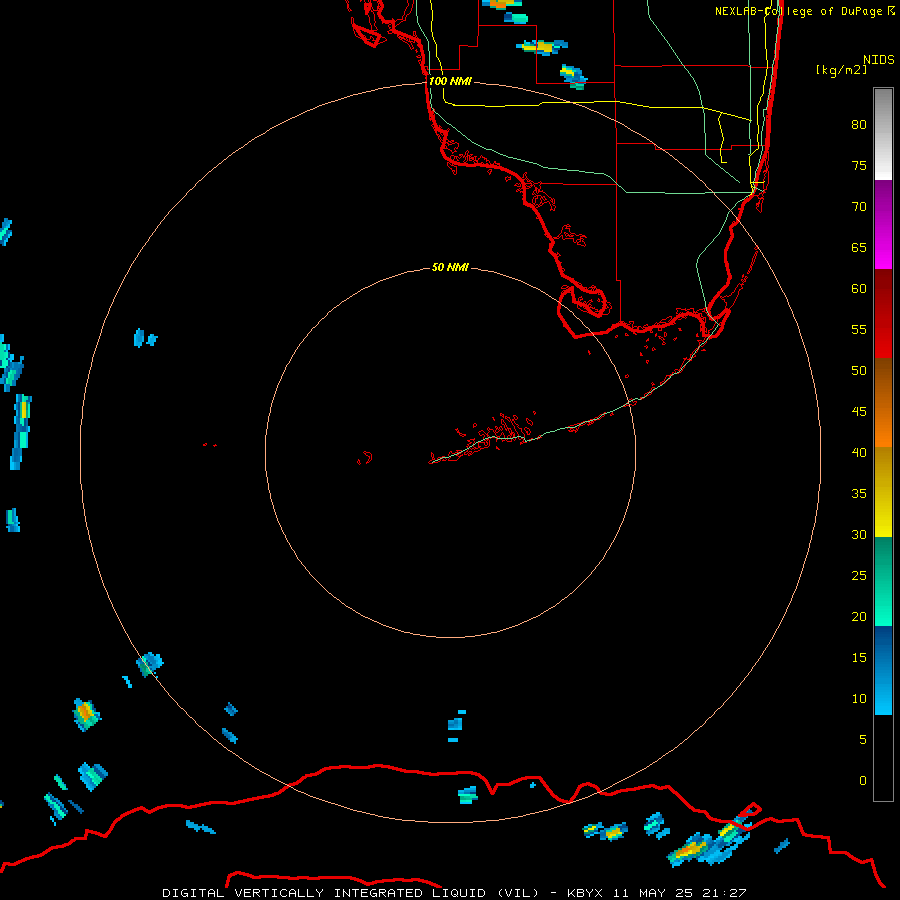Click the 100 NMI range ring label

pyautogui.click(x=450, y=82)
